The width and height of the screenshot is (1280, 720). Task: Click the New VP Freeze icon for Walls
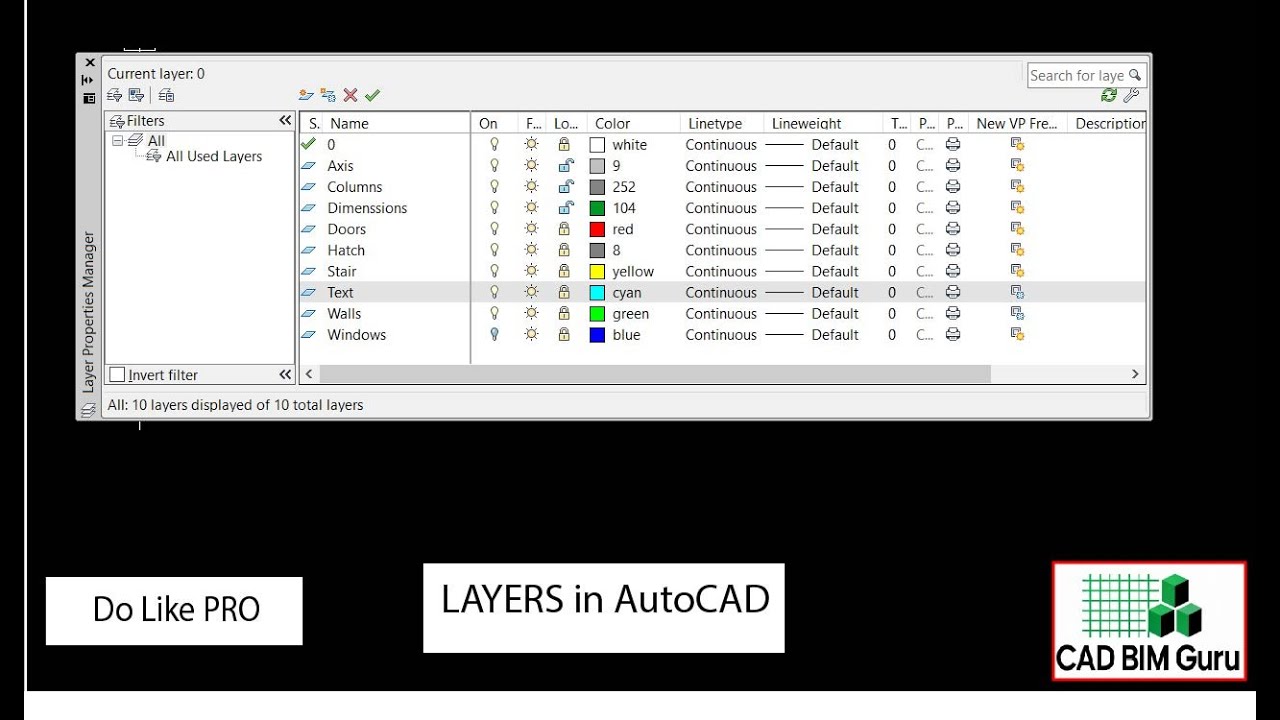[x=1017, y=313]
